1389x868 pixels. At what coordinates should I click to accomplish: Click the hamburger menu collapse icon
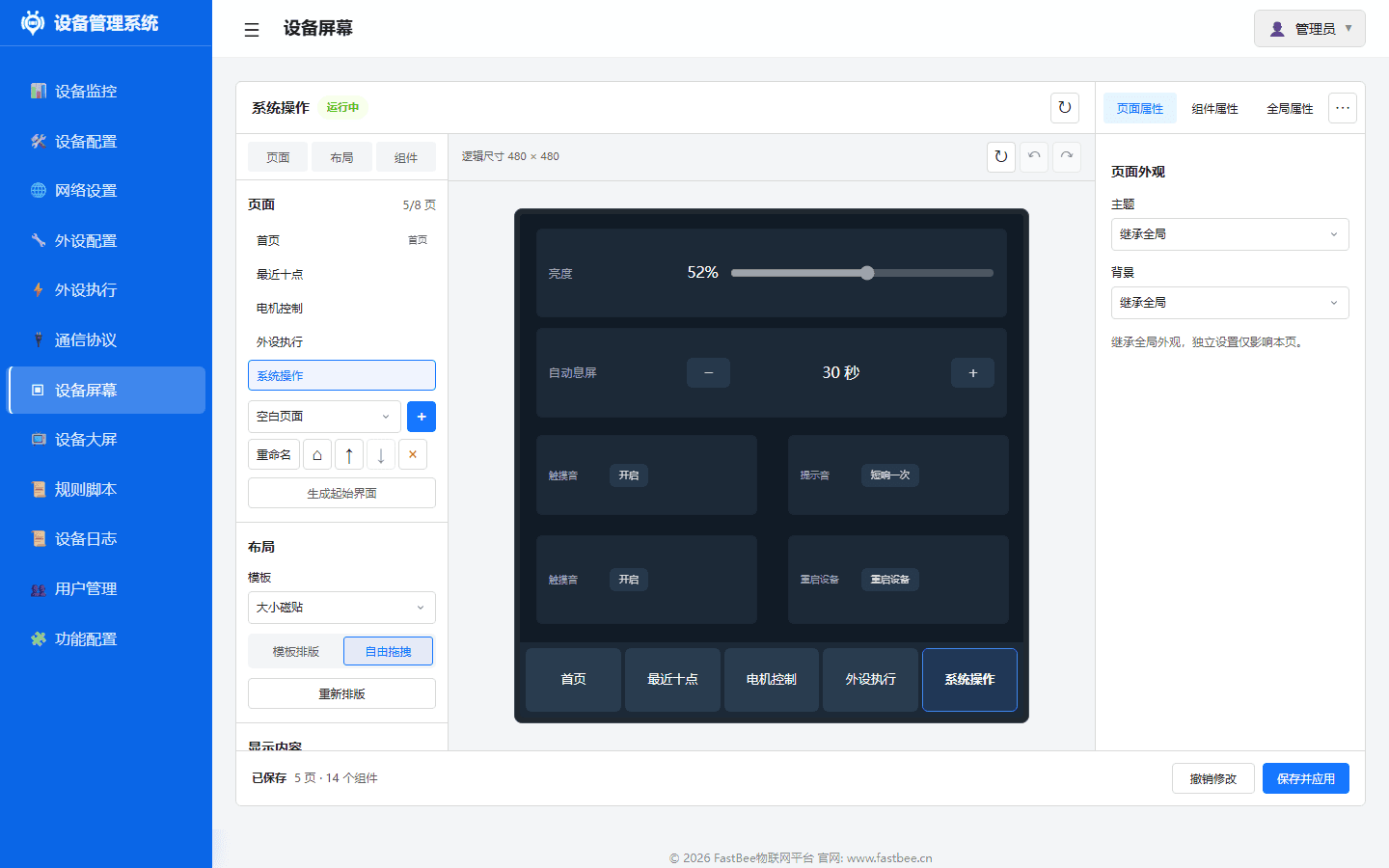pyautogui.click(x=252, y=30)
